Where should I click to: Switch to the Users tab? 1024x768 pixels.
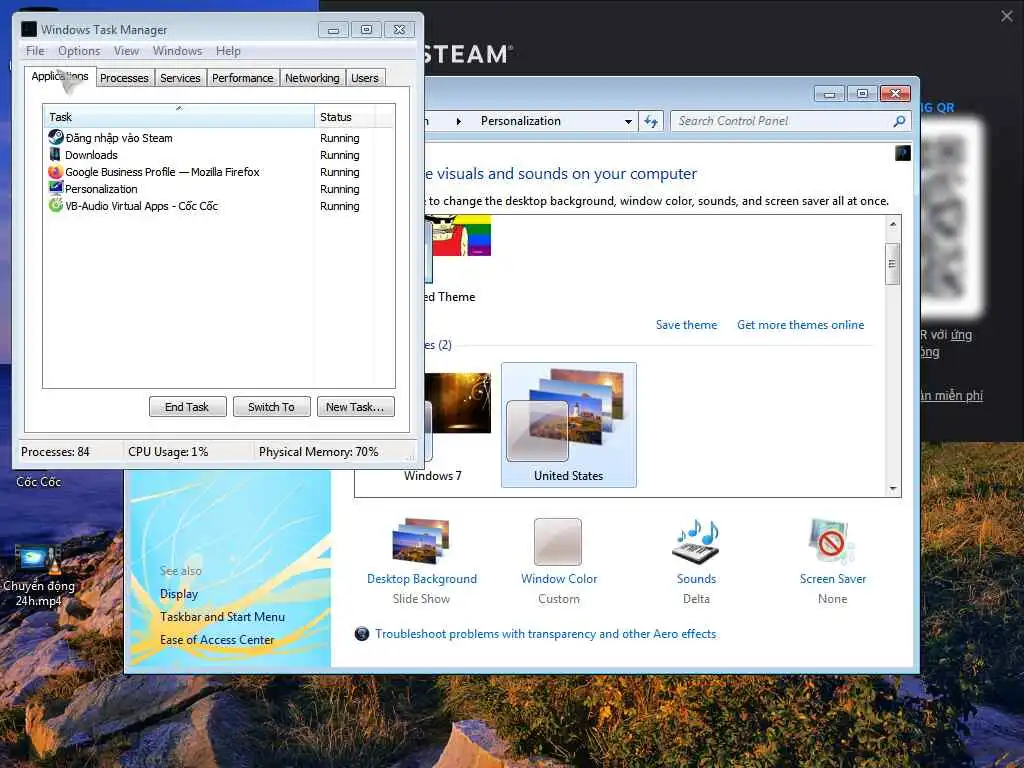364,78
